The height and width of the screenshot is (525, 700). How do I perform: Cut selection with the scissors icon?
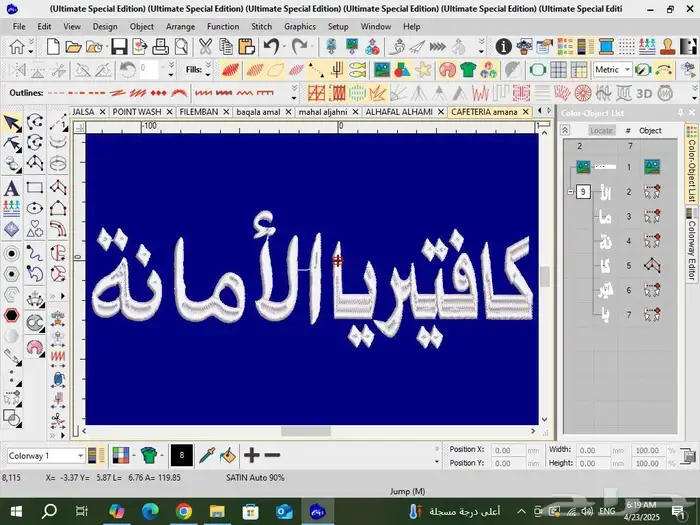coord(205,46)
